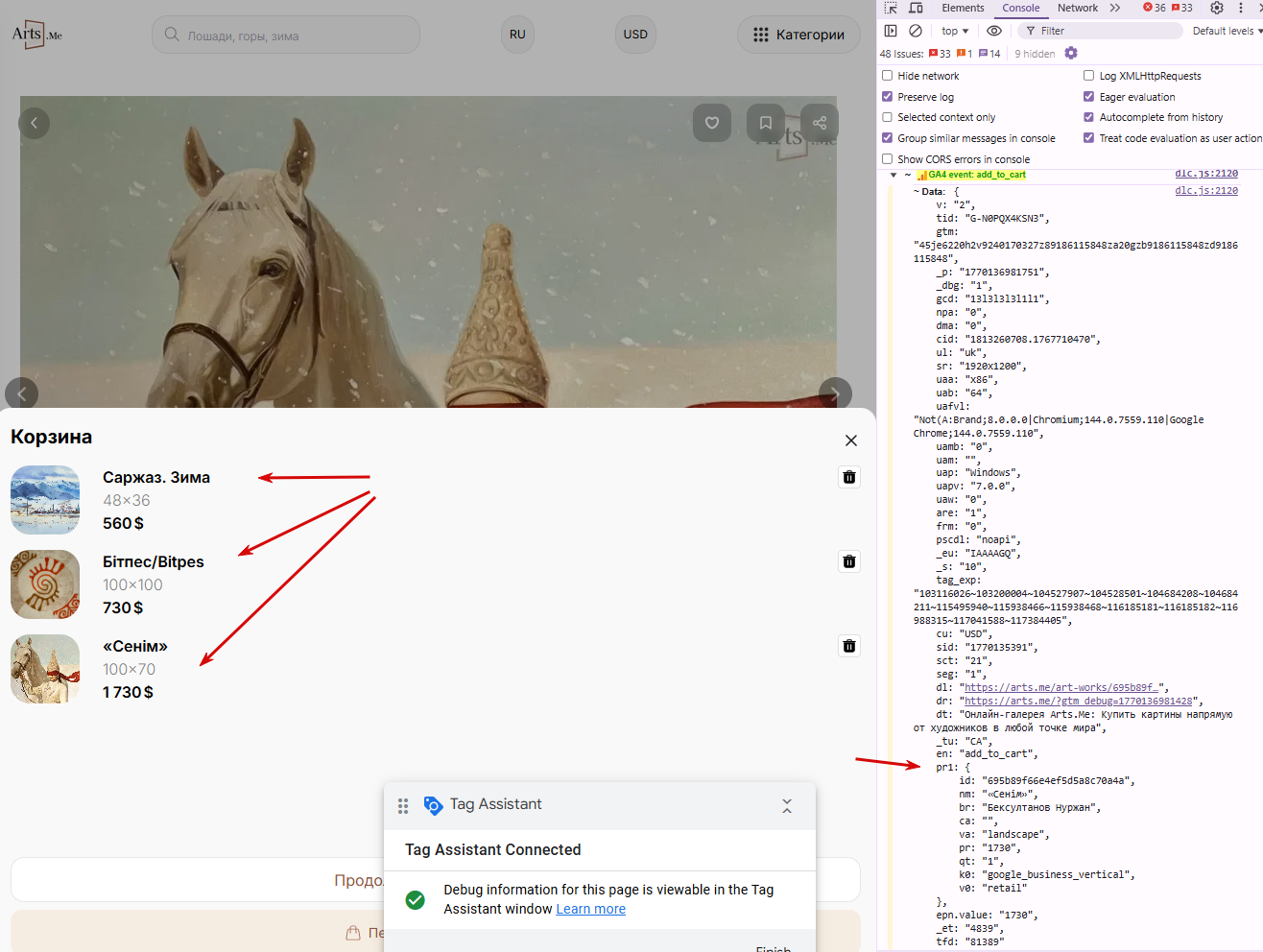This screenshot has width=1263, height=952.
Task: Clear the console with the ban icon
Action: [916, 31]
